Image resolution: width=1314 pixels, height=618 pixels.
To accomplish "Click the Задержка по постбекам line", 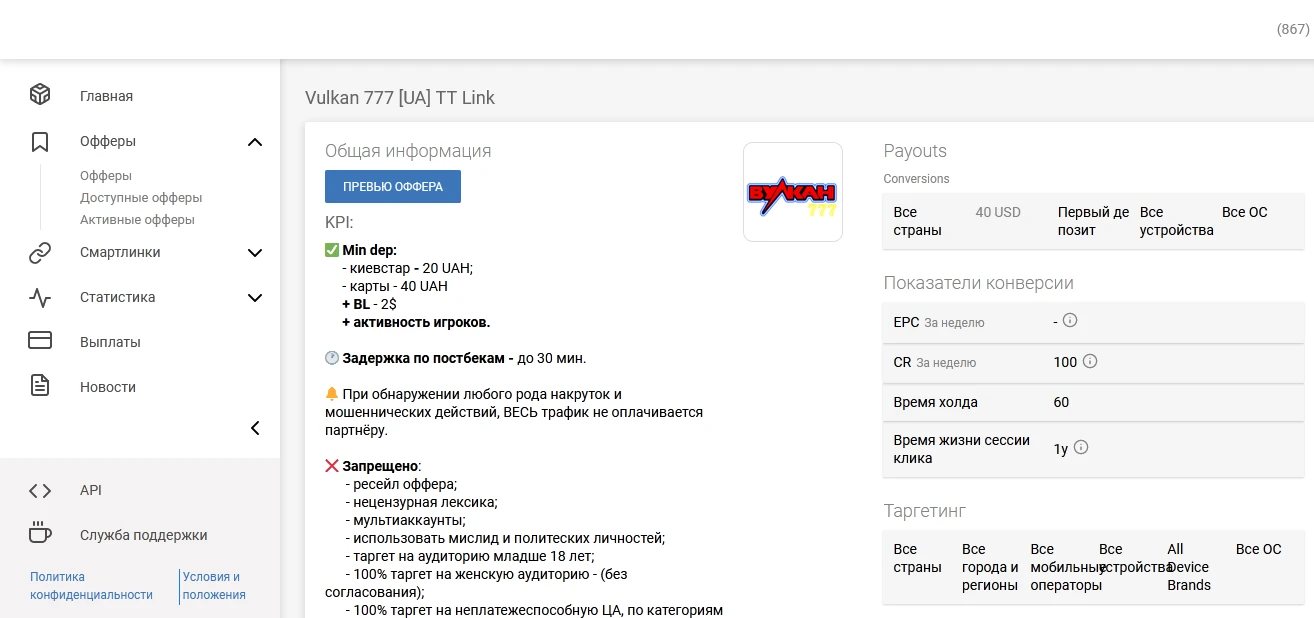I will 456,358.
